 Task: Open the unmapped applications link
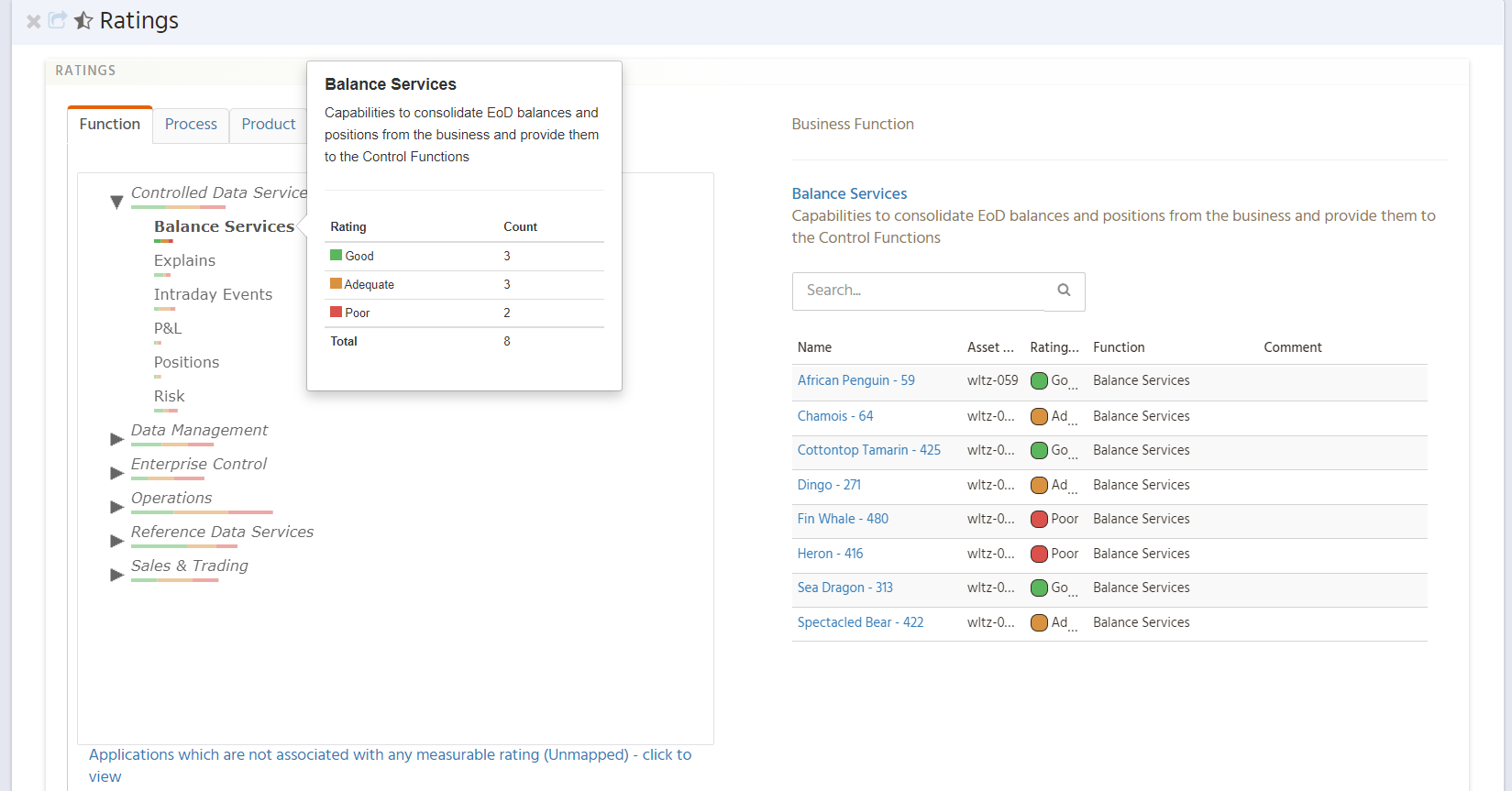[390, 755]
